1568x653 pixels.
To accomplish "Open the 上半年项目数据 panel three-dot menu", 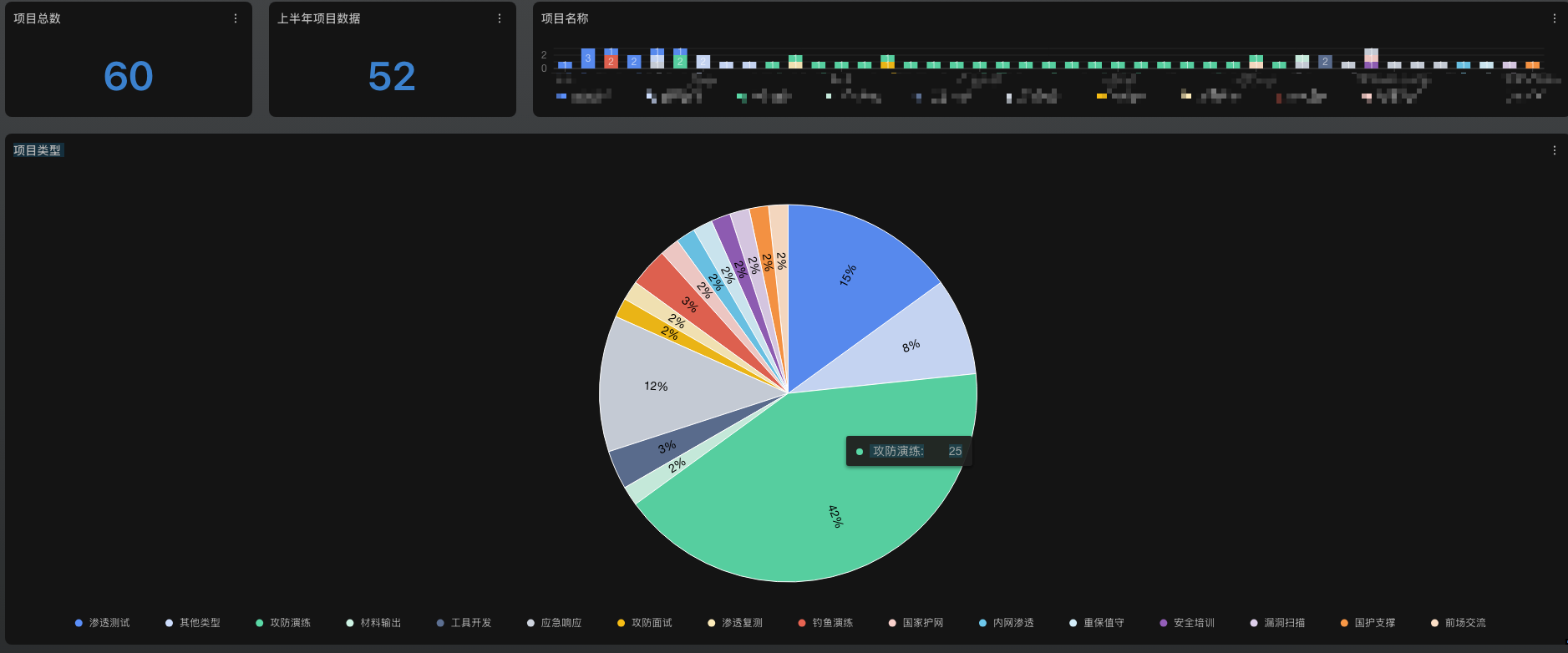I will pos(500,18).
